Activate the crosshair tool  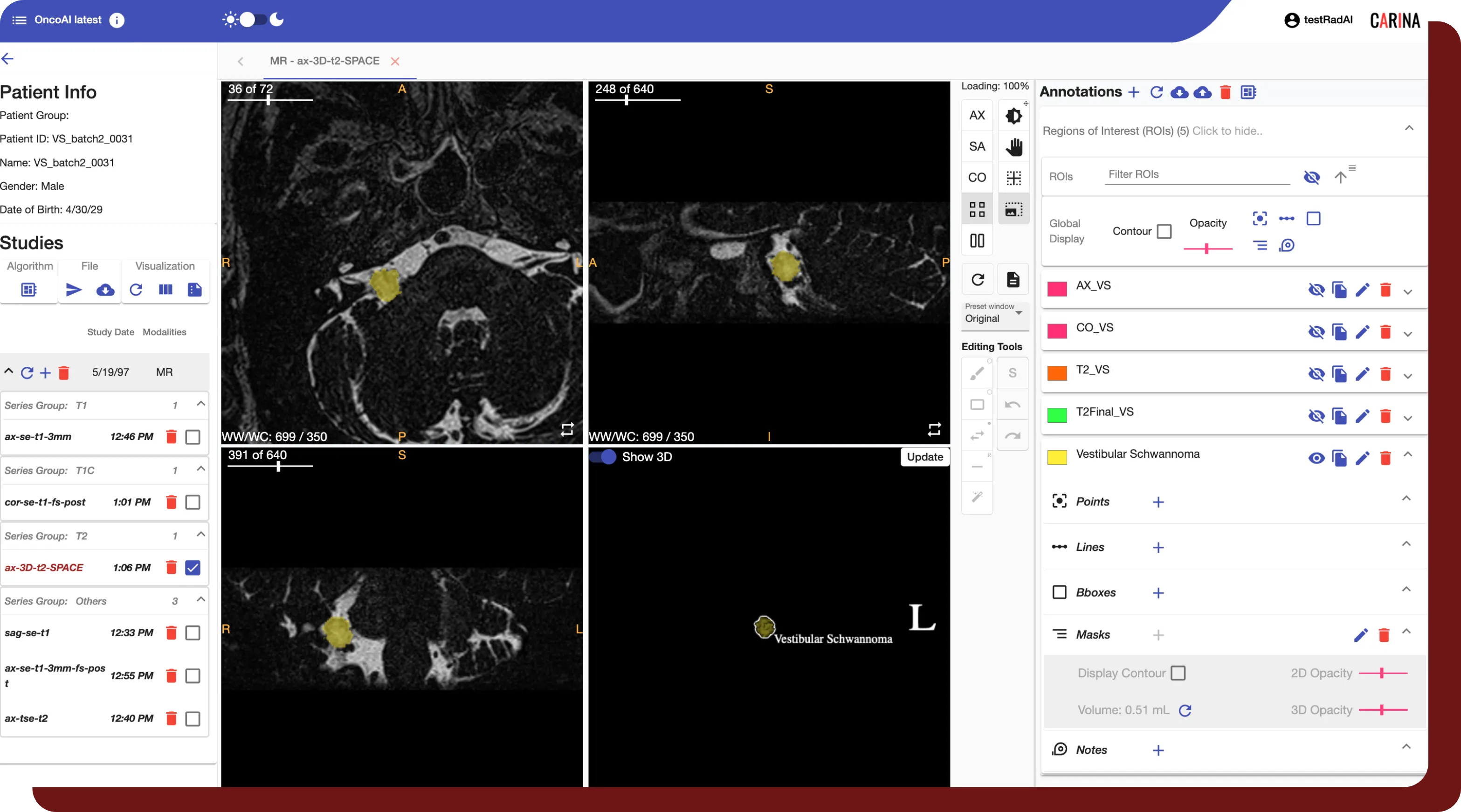coord(1014,177)
